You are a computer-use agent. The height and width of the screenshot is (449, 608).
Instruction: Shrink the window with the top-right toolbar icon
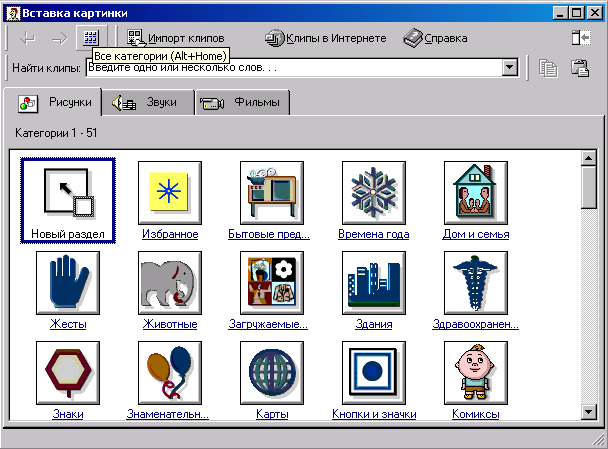[x=581, y=38]
